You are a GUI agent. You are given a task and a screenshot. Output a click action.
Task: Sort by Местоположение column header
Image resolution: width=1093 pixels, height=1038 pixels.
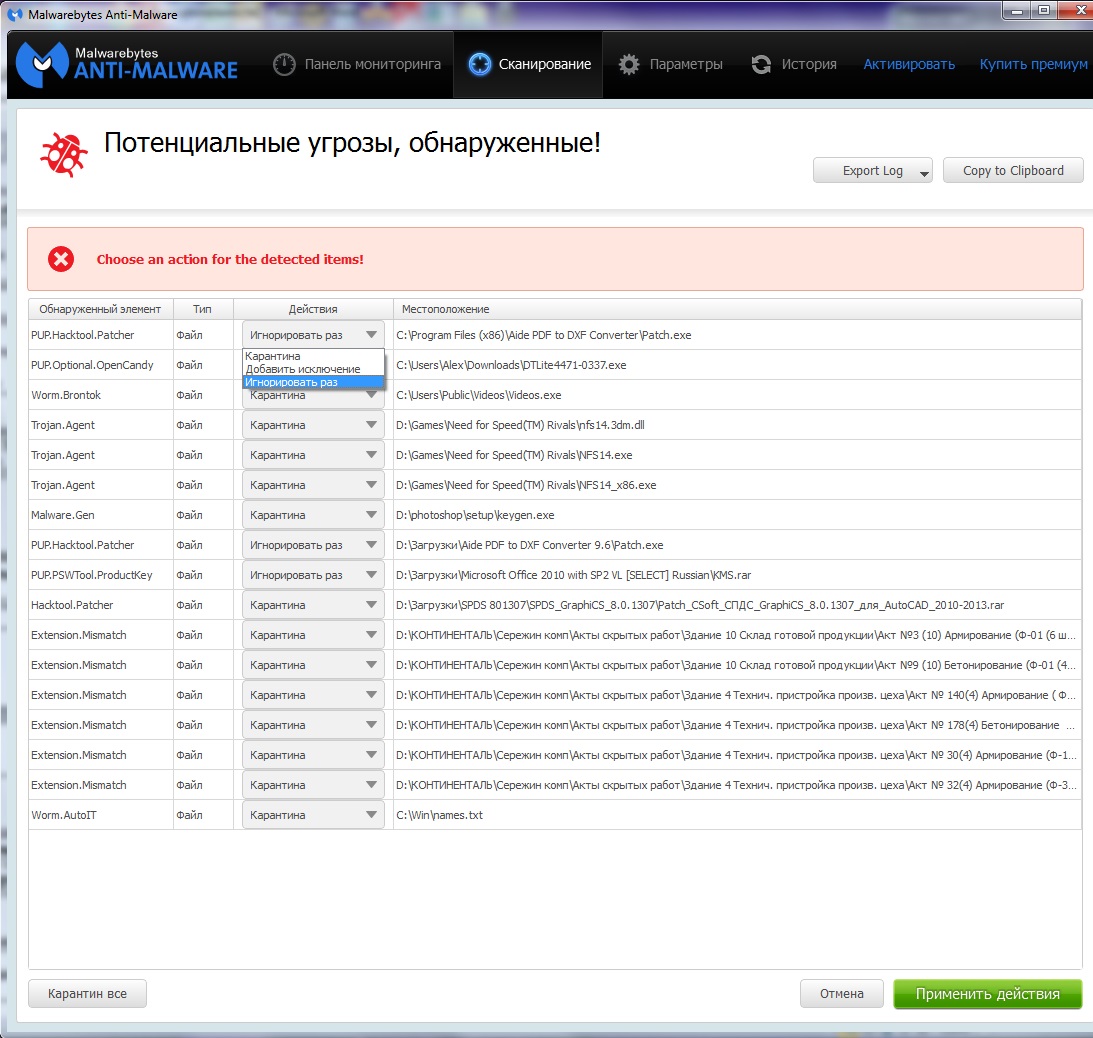[x=737, y=309]
